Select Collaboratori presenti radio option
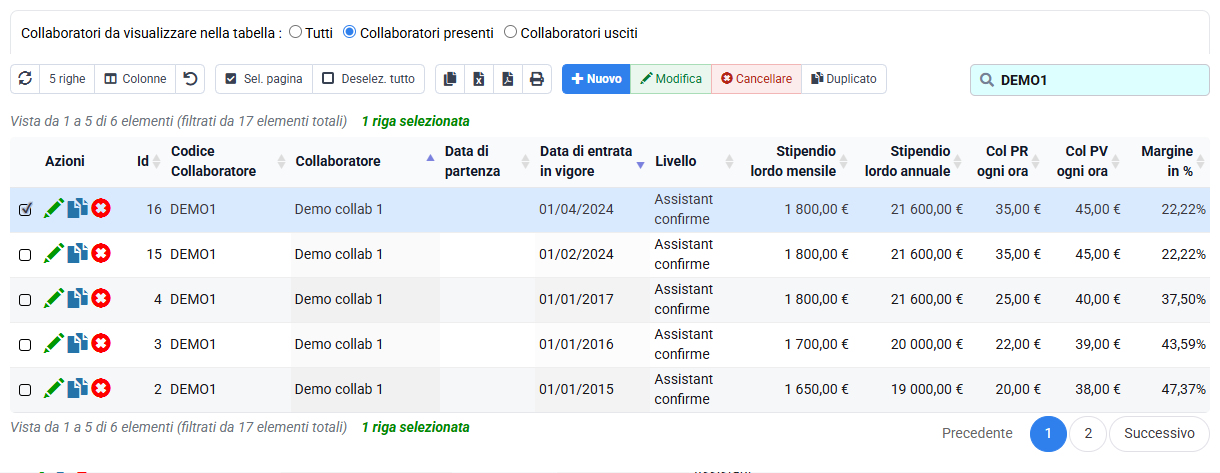 [349, 32]
